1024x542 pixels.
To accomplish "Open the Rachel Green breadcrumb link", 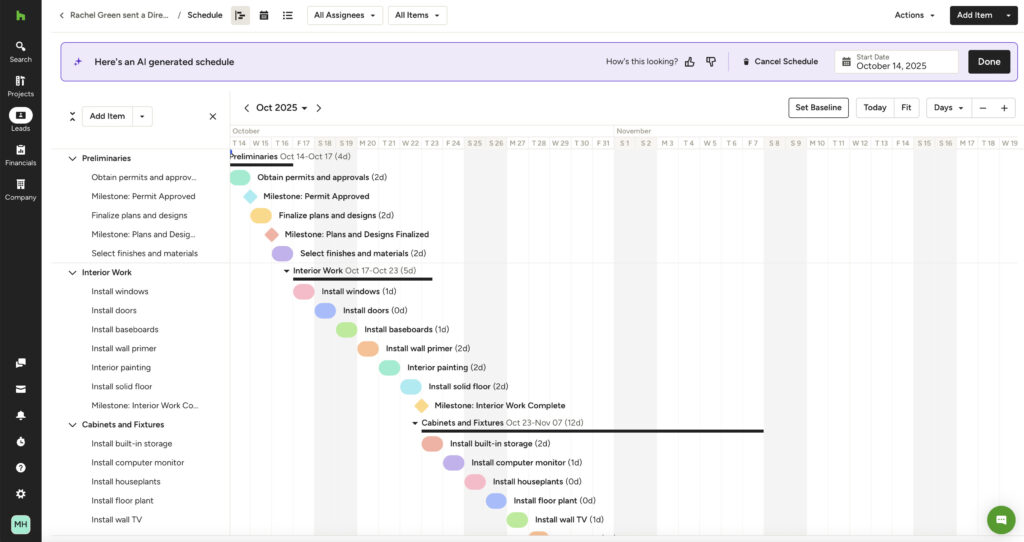I will point(119,15).
